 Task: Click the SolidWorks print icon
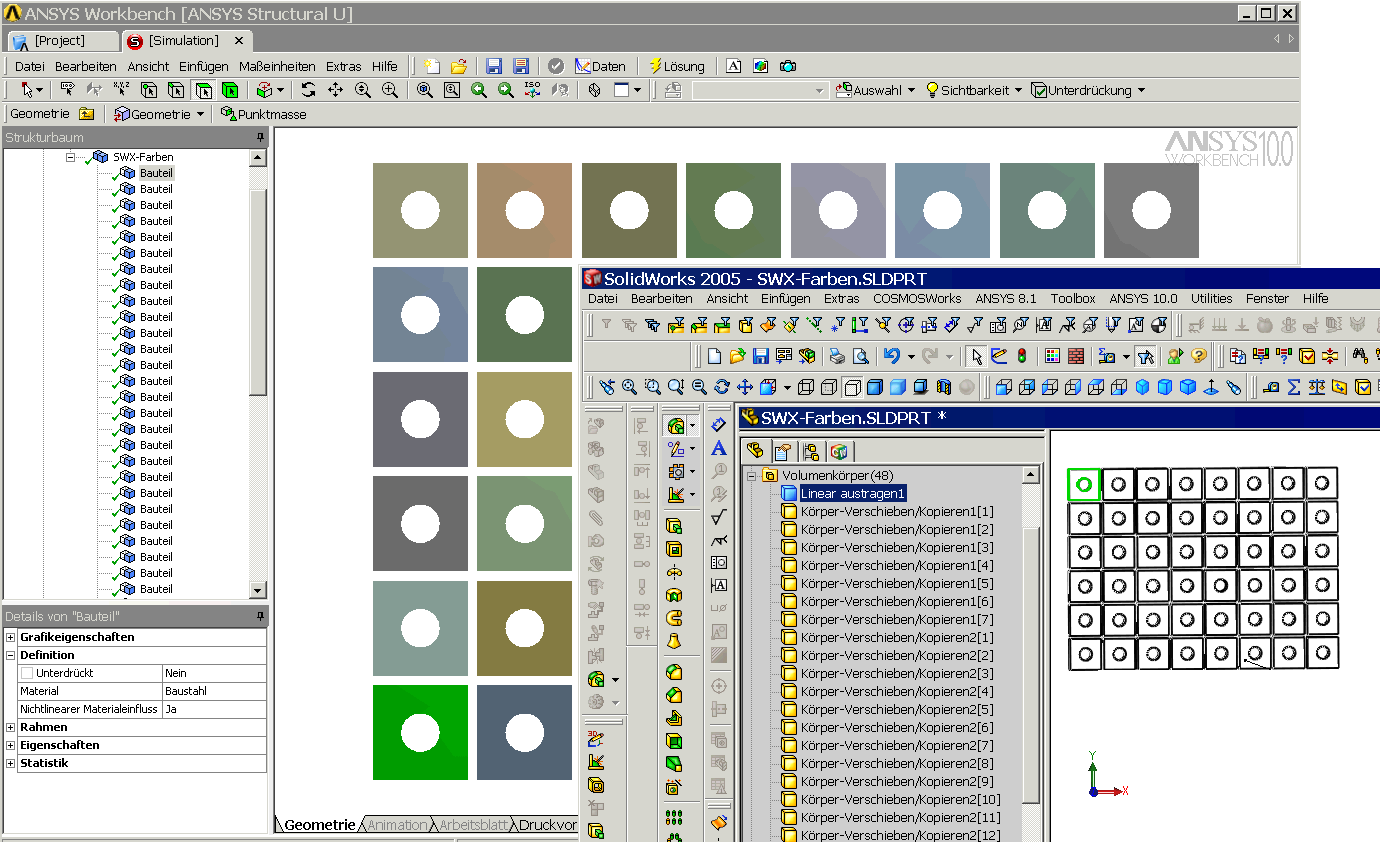(836, 356)
